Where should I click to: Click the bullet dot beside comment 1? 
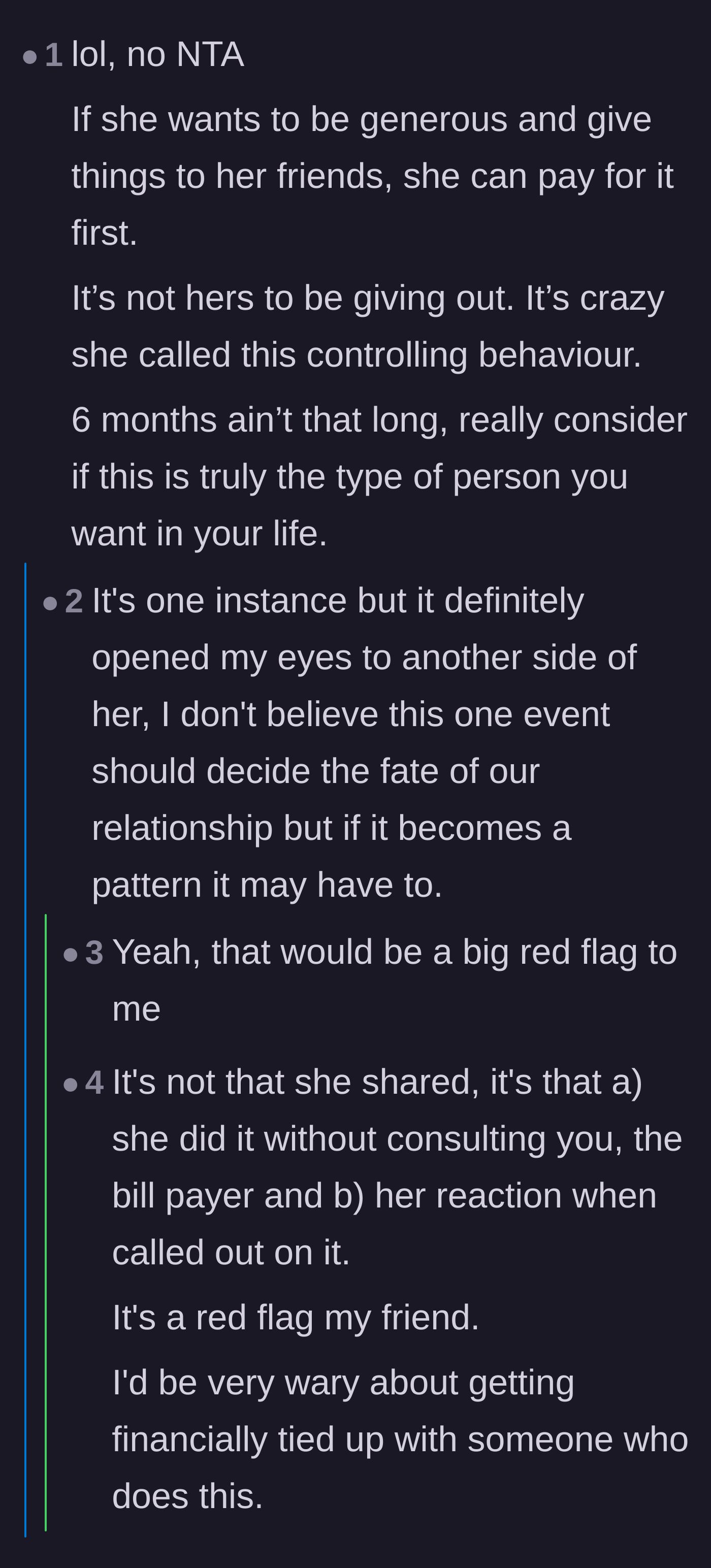[x=30, y=57]
